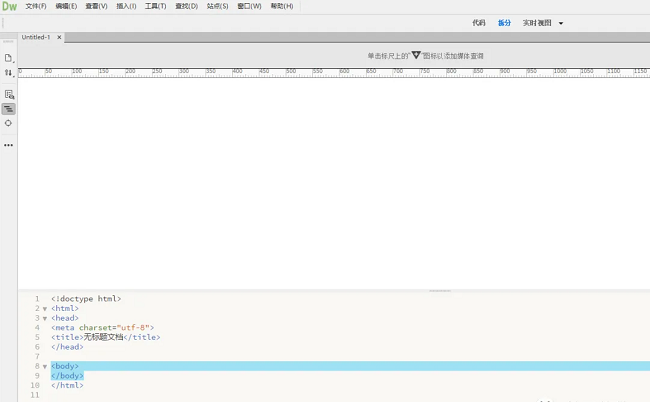Collapse the <html> tag on line 2

pos(44,309)
